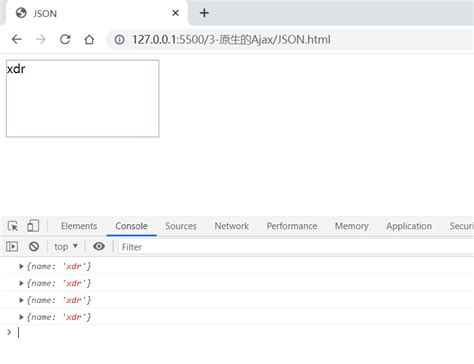Viewport: 474px width, 364px height.
Task: Close the JSON browser tab
Action: [176, 13]
